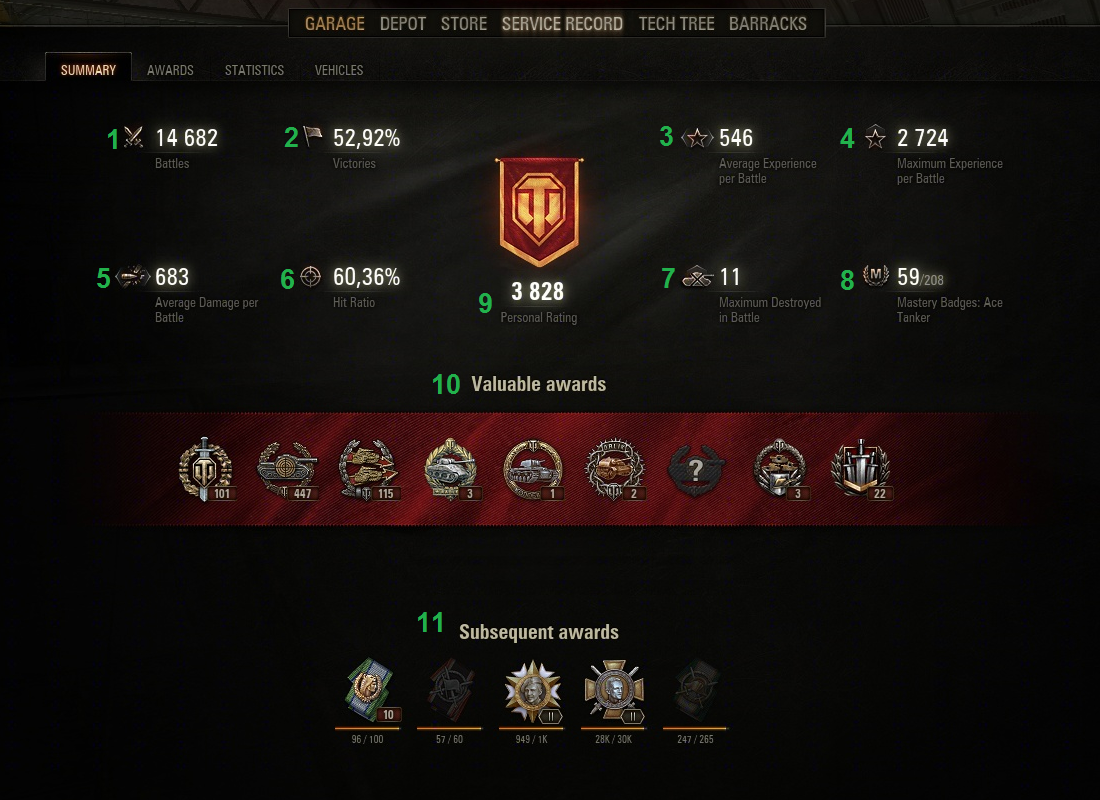
Task: Click the flag Victories icon
Action: tap(312, 136)
